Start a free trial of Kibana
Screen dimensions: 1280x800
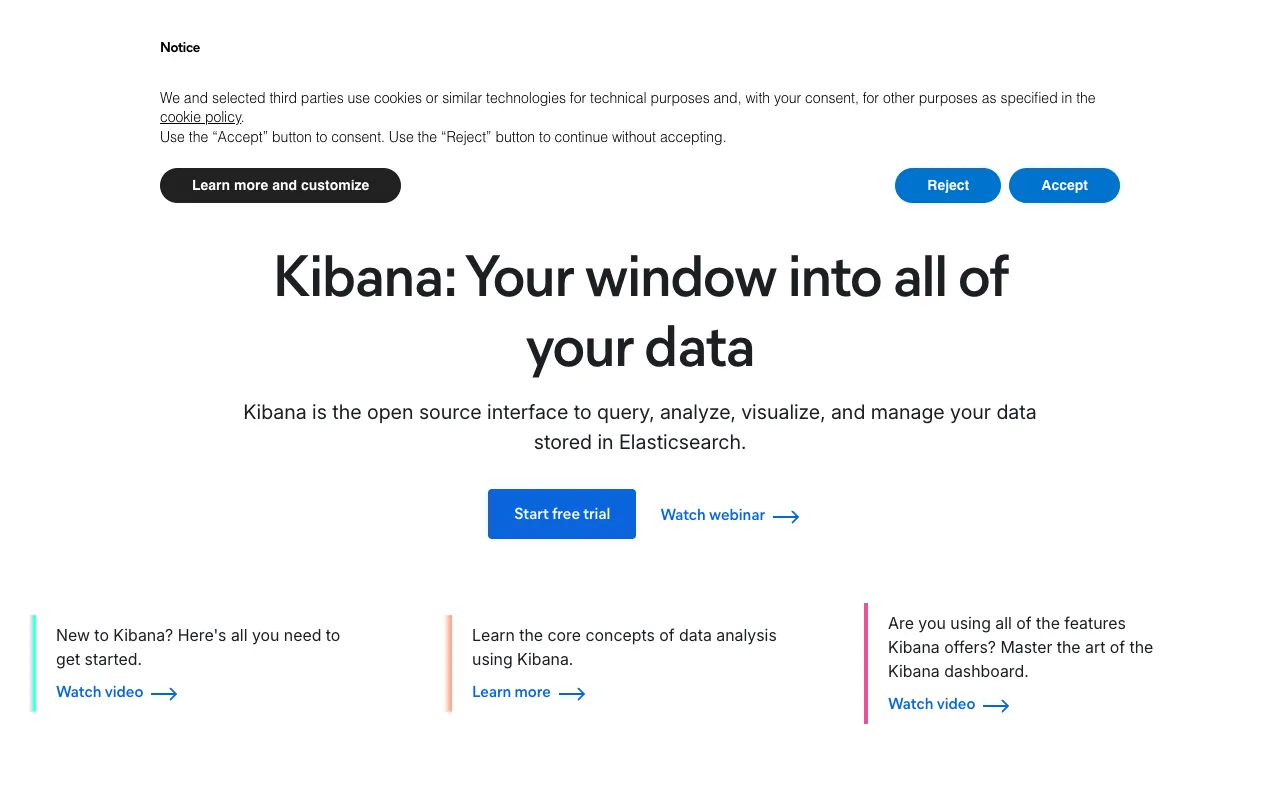pyautogui.click(x=561, y=513)
